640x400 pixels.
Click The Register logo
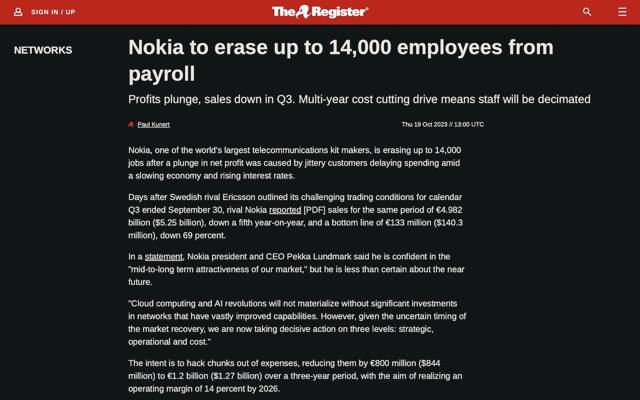tap(320, 12)
